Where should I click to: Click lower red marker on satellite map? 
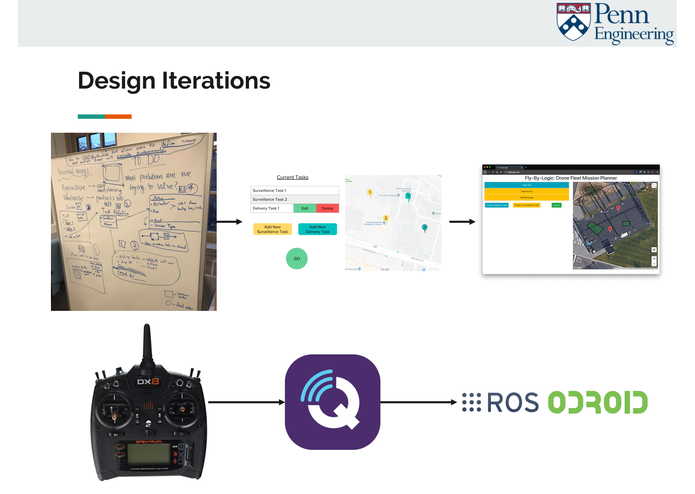pos(610,229)
